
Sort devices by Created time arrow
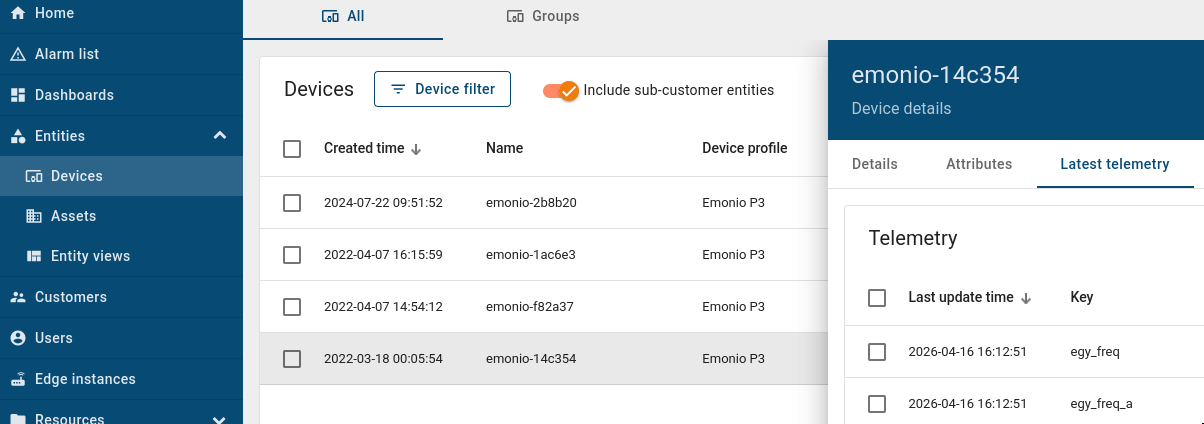click(416, 149)
